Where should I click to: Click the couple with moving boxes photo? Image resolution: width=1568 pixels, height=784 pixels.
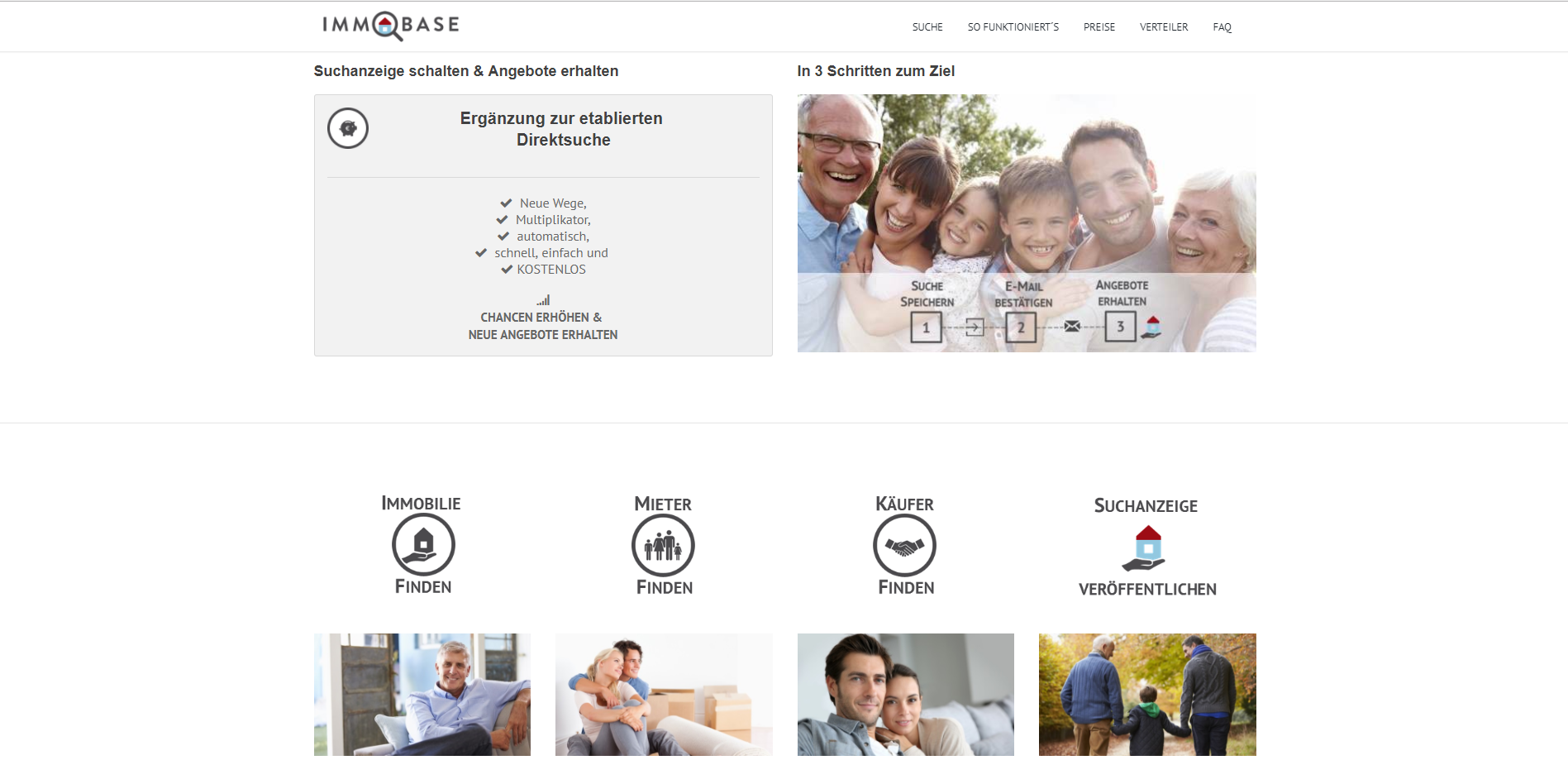[x=664, y=695]
